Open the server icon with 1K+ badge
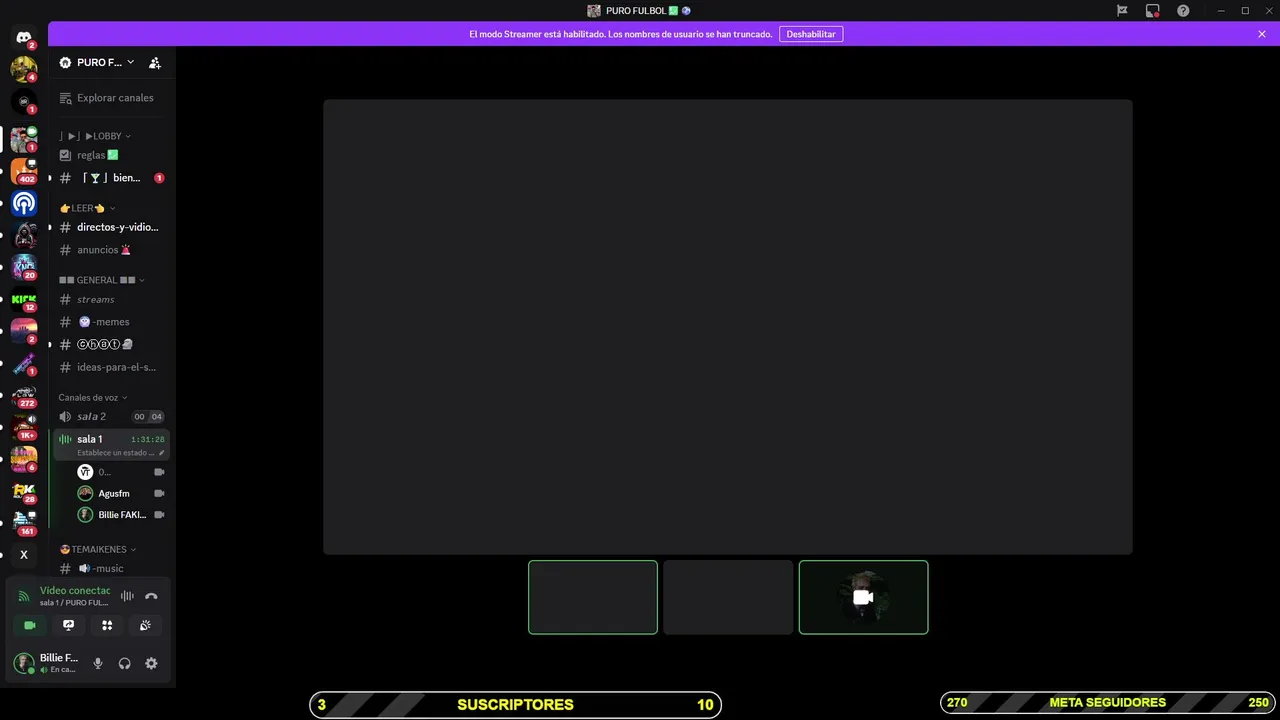The height and width of the screenshot is (720, 1280). click(24, 427)
